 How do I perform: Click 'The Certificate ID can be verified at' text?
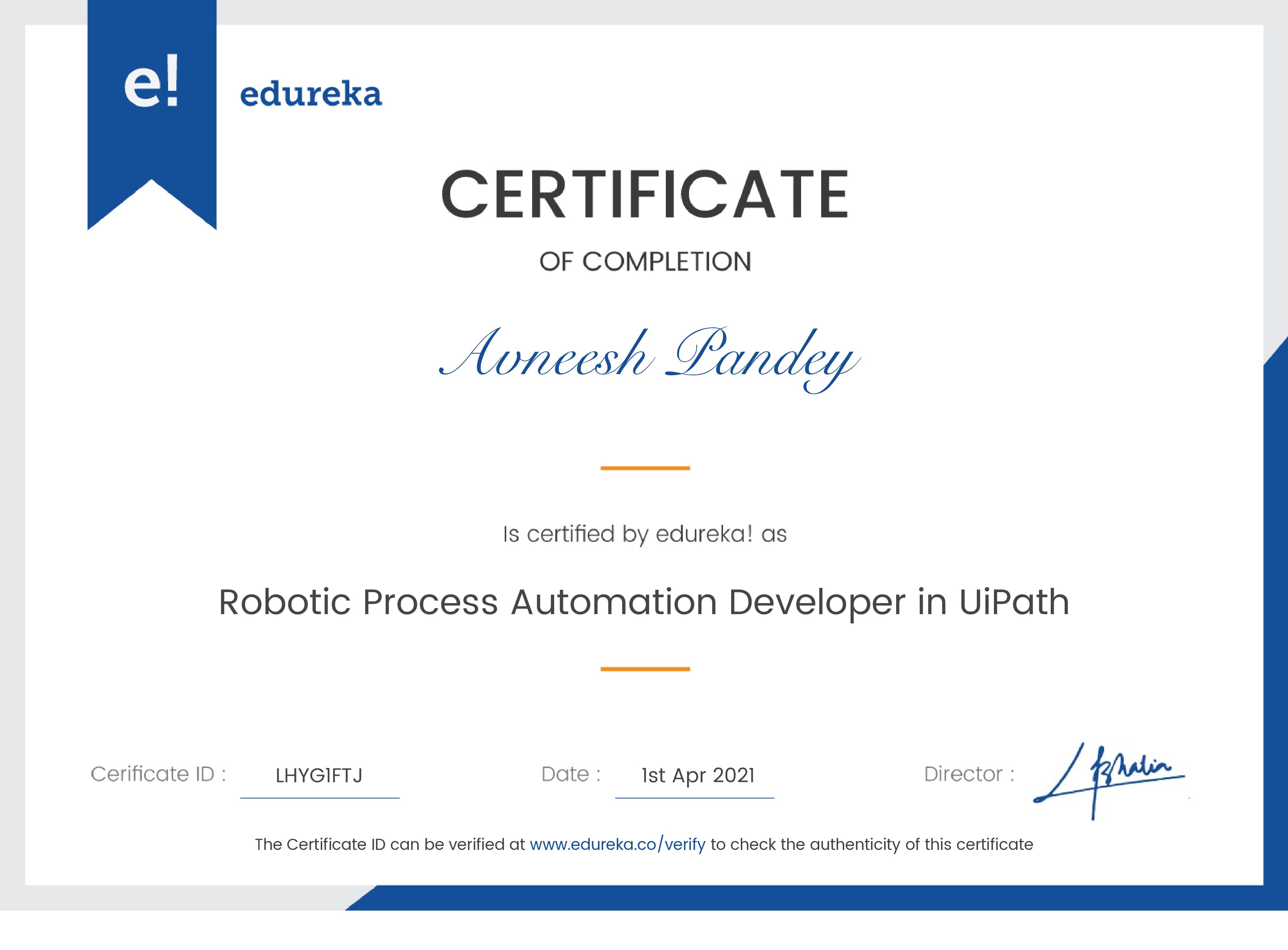[390, 844]
